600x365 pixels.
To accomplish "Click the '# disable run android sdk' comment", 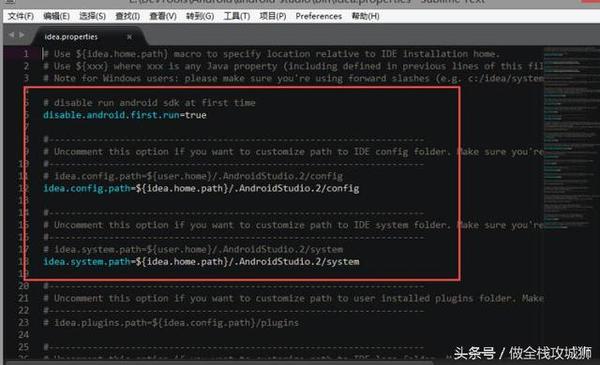I will coord(149,103).
